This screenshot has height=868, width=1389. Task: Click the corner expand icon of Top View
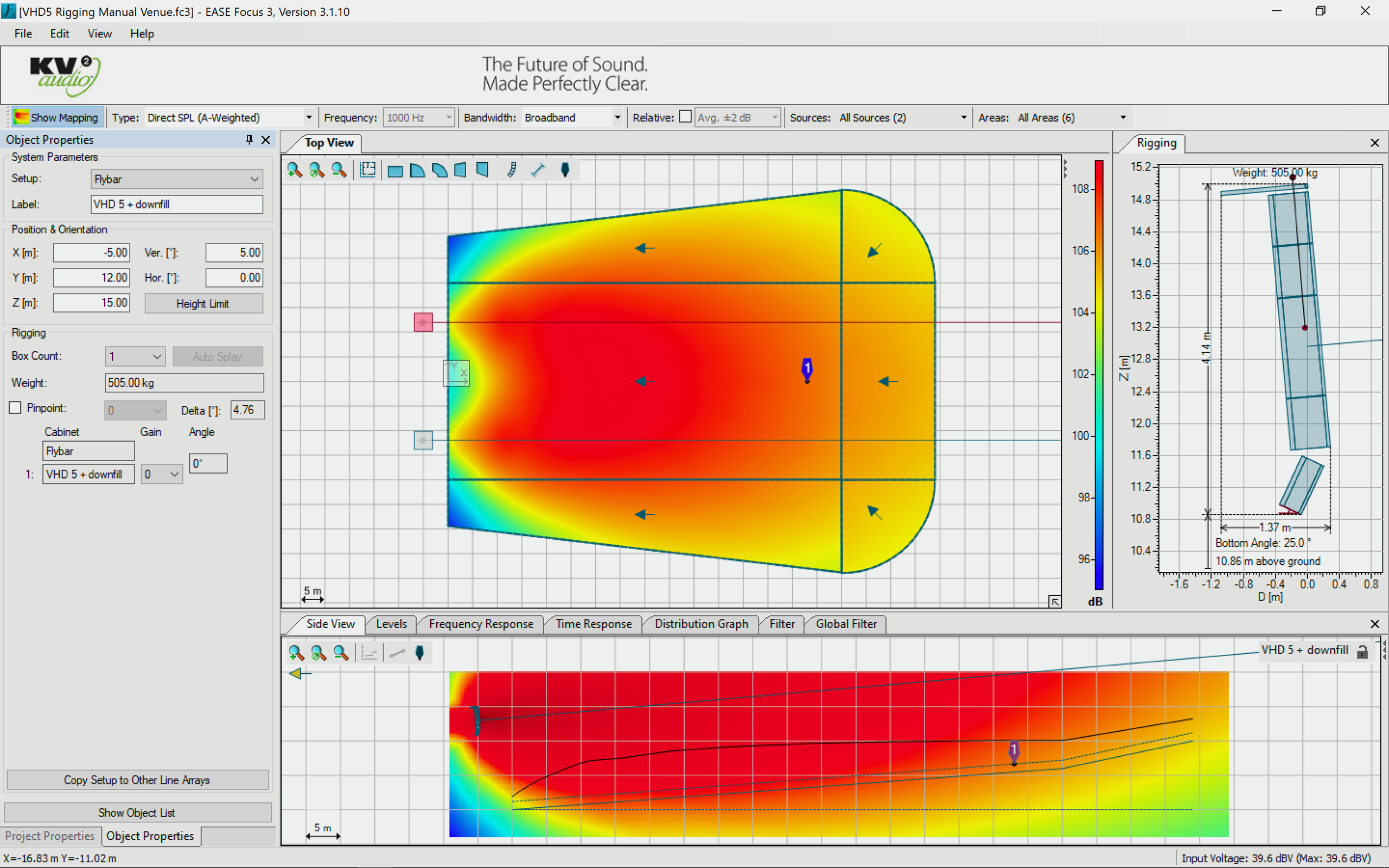(x=1055, y=601)
